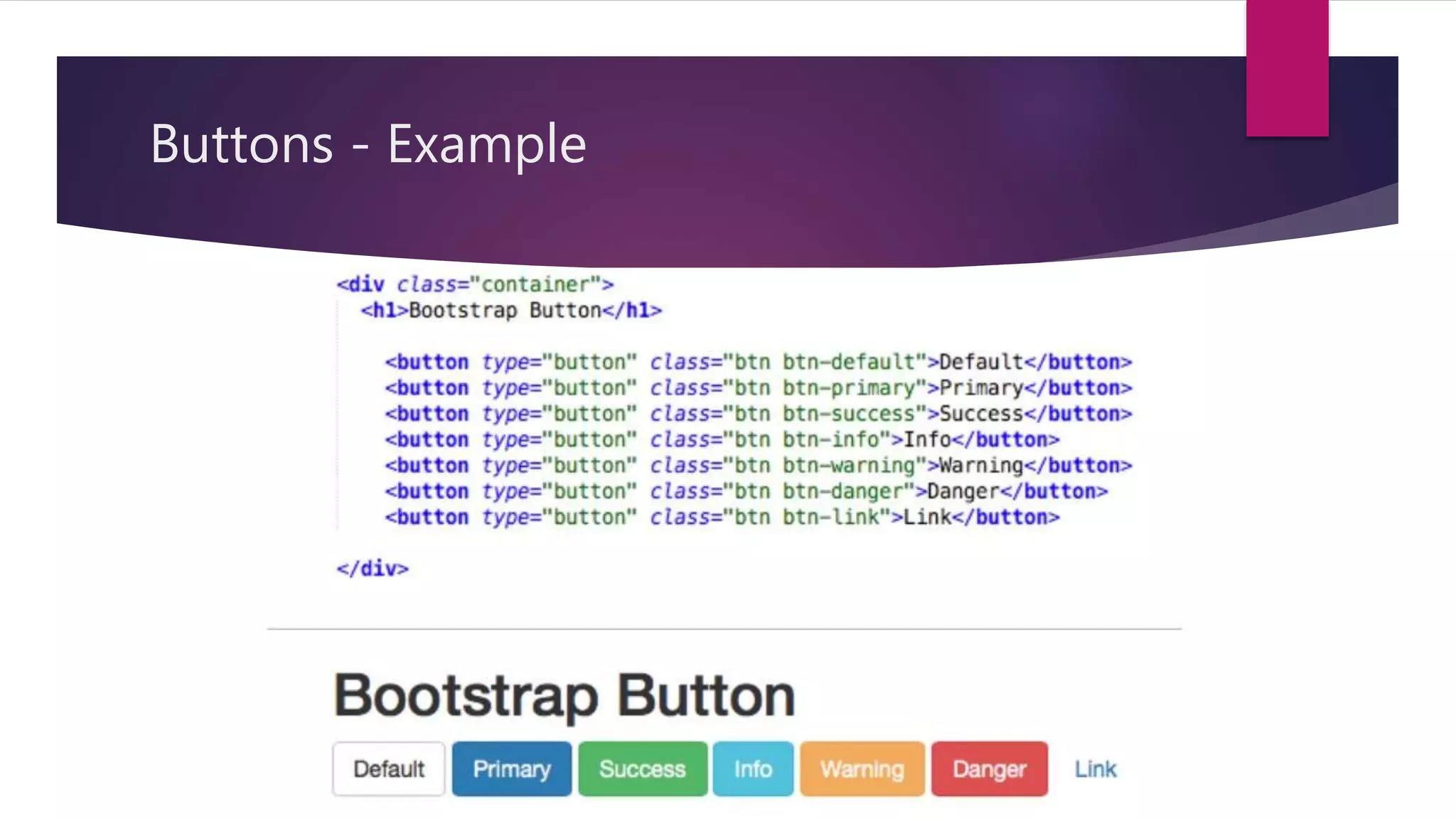Click the green Success button
Image resolution: width=1456 pixels, height=819 pixels.
[x=642, y=769]
